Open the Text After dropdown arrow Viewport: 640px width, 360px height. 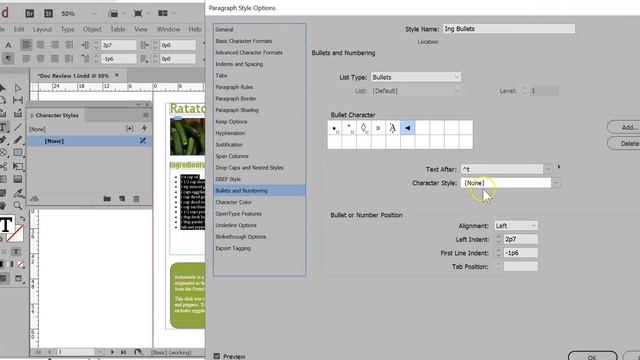click(x=548, y=169)
